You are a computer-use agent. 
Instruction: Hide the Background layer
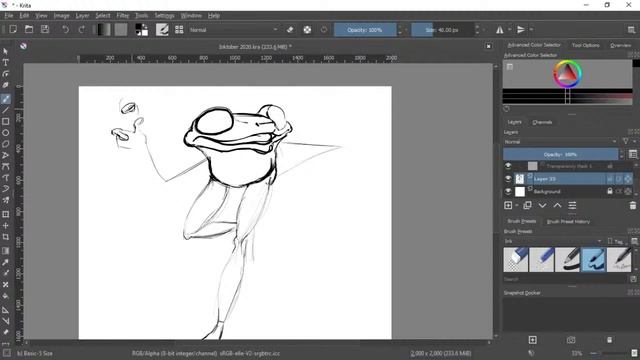(x=508, y=191)
